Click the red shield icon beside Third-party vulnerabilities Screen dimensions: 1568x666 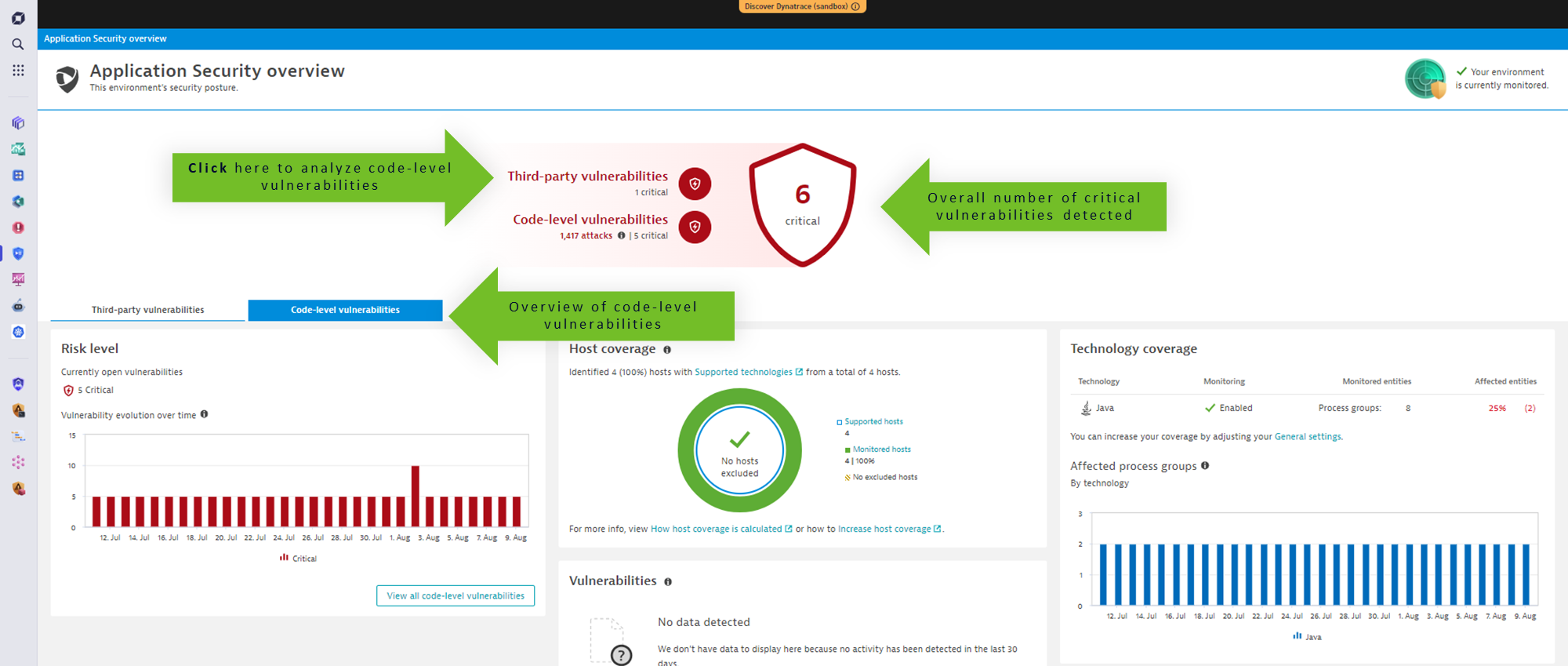click(x=695, y=184)
